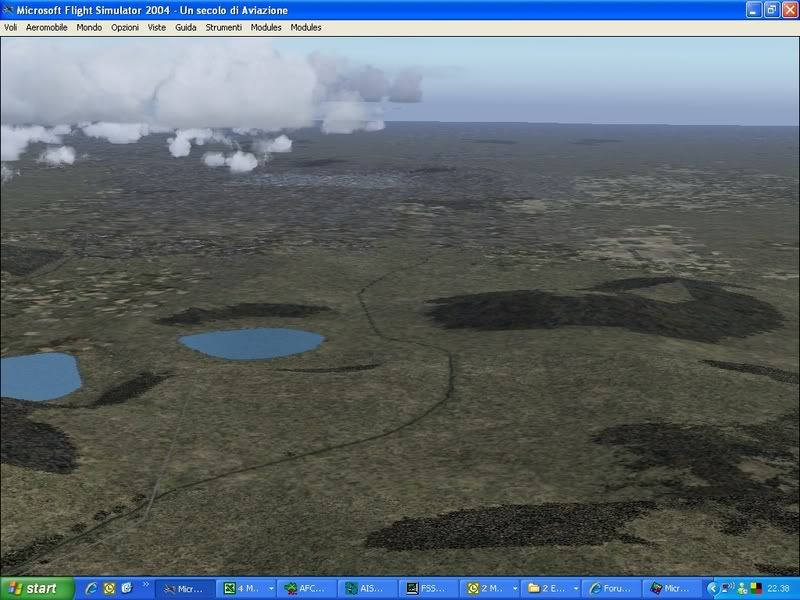Open the Viste menu
Screen dimensions: 800x600
click(157, 28)
